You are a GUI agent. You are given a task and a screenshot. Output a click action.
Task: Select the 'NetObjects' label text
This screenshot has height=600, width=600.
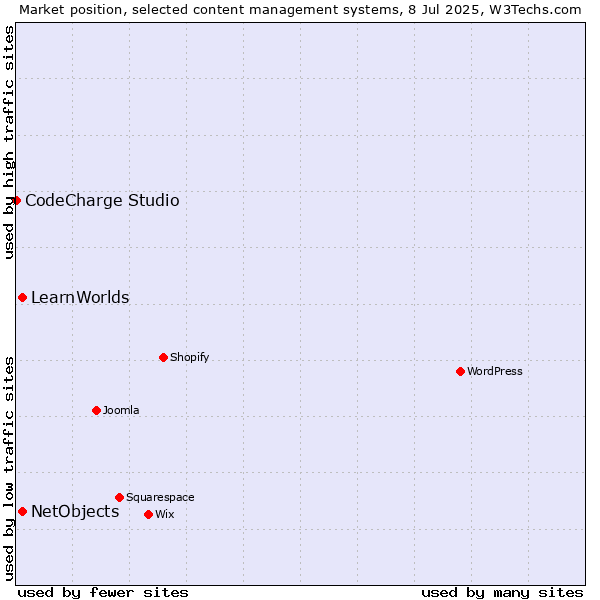75,512
